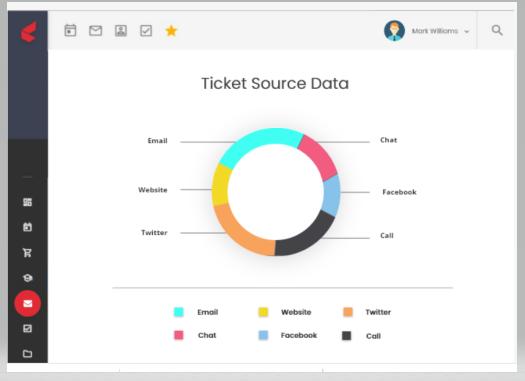Viewport: 525px width, 381px height.
Task: Click the Twitter orange legend swatch
Action: point(348,312)
